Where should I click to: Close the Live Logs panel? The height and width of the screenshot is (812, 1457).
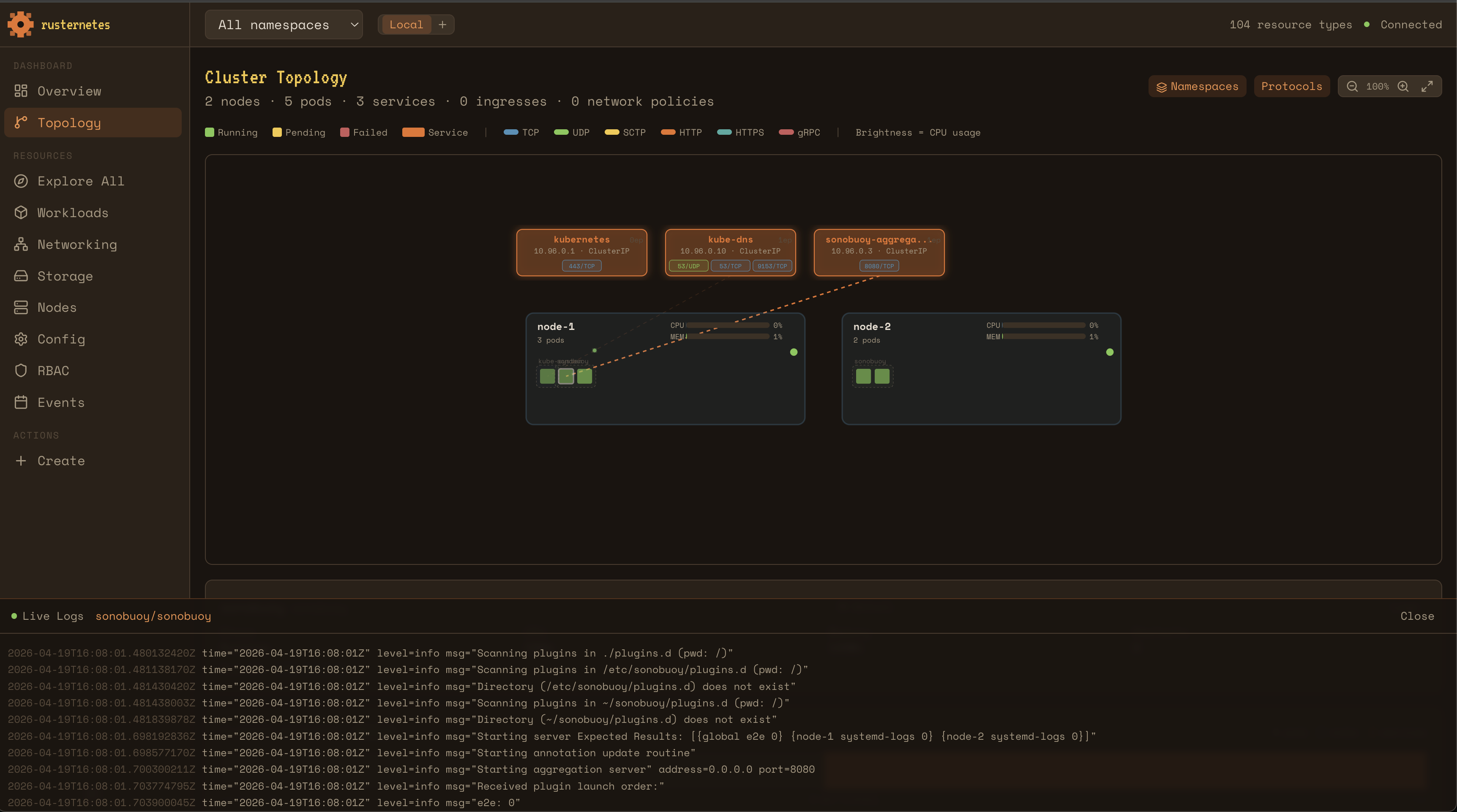pos(1417,616)
